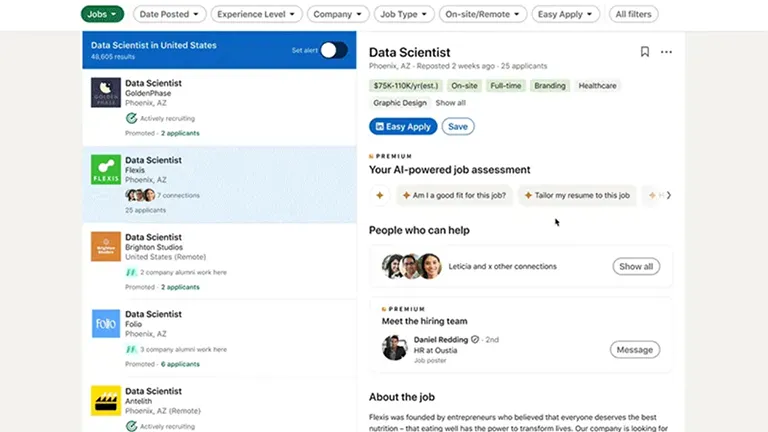Toggle the Set alert switch

tap(334, 50)
